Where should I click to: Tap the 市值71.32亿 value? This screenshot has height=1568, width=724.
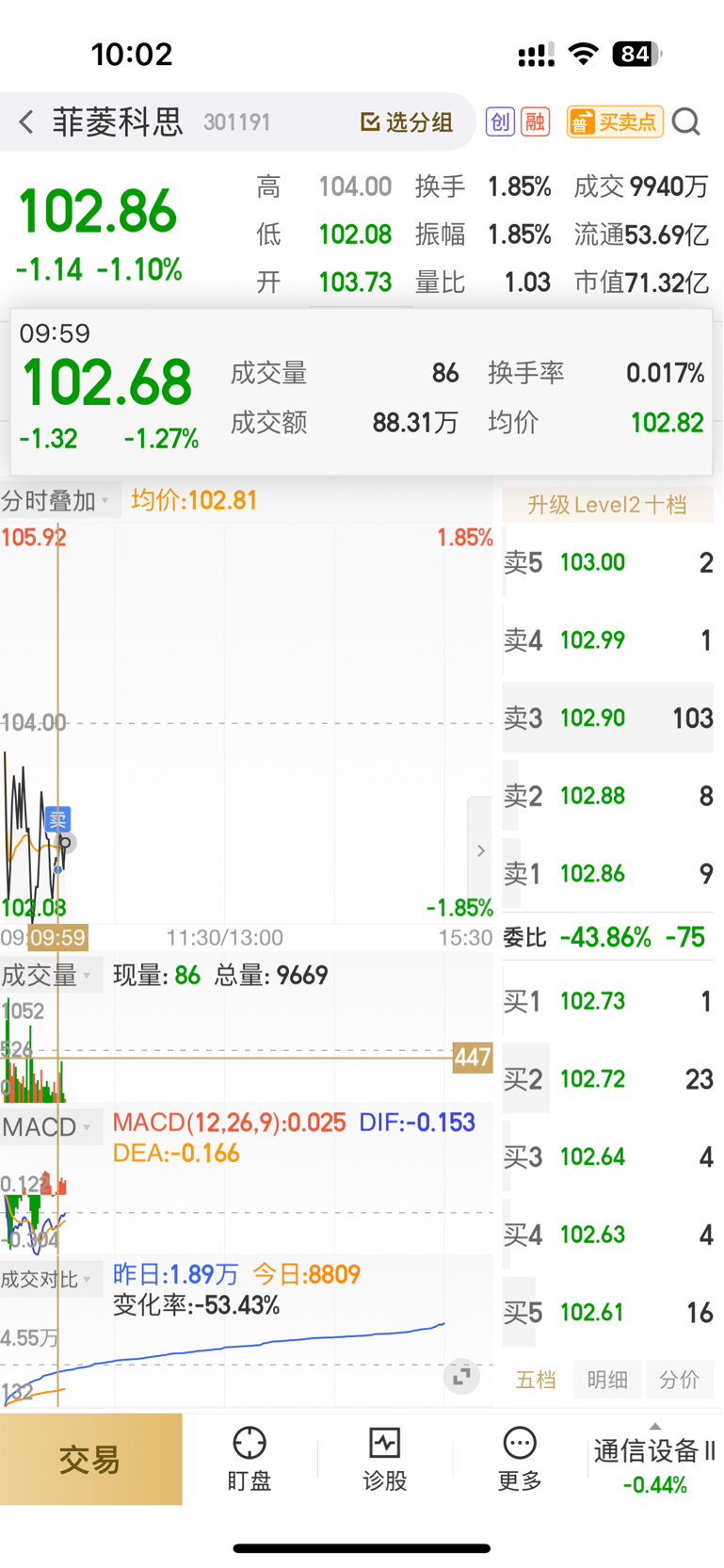point(641,282)
